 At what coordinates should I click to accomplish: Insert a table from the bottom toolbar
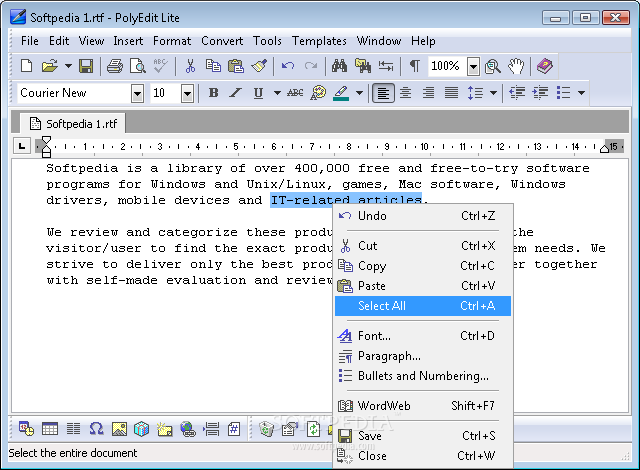[50, 429]
